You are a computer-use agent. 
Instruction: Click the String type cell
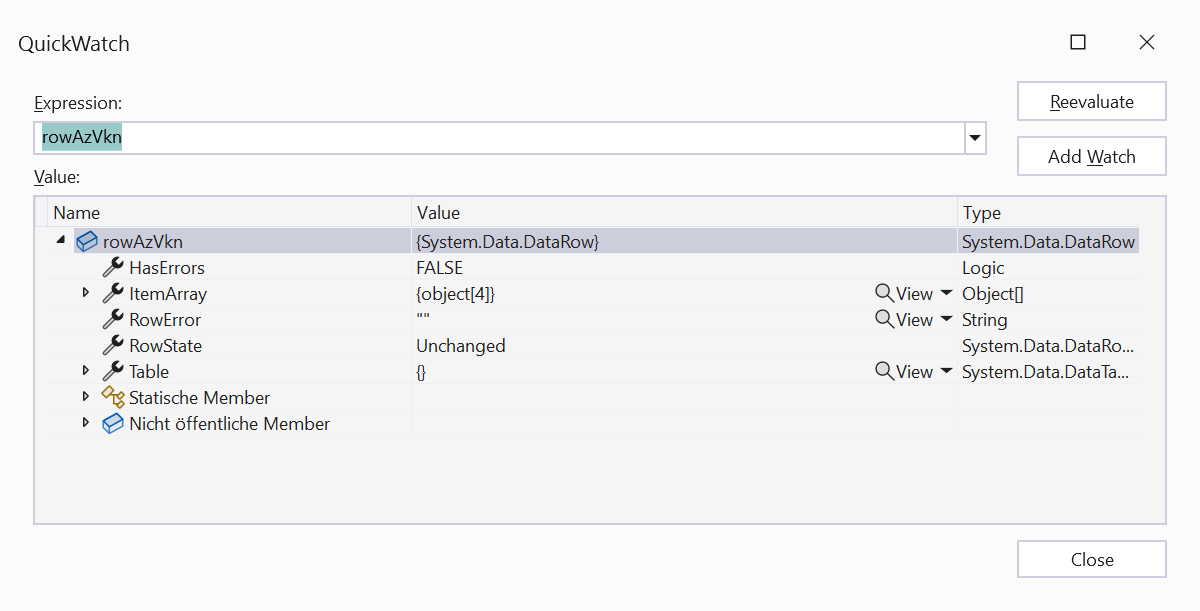pos(985,319)
